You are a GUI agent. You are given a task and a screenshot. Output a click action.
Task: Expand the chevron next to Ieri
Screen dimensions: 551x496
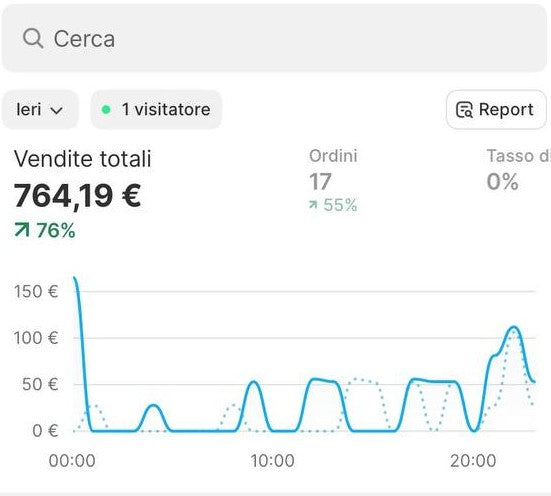[56, 110]
